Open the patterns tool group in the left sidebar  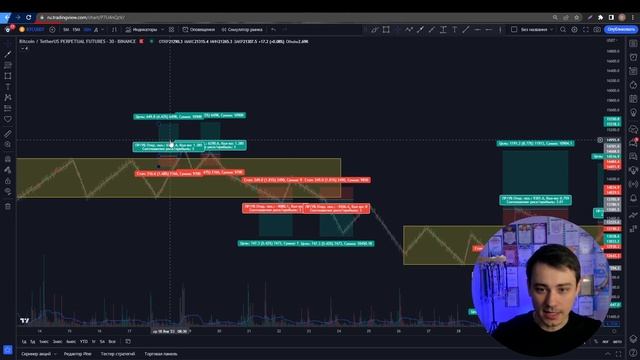8,98
